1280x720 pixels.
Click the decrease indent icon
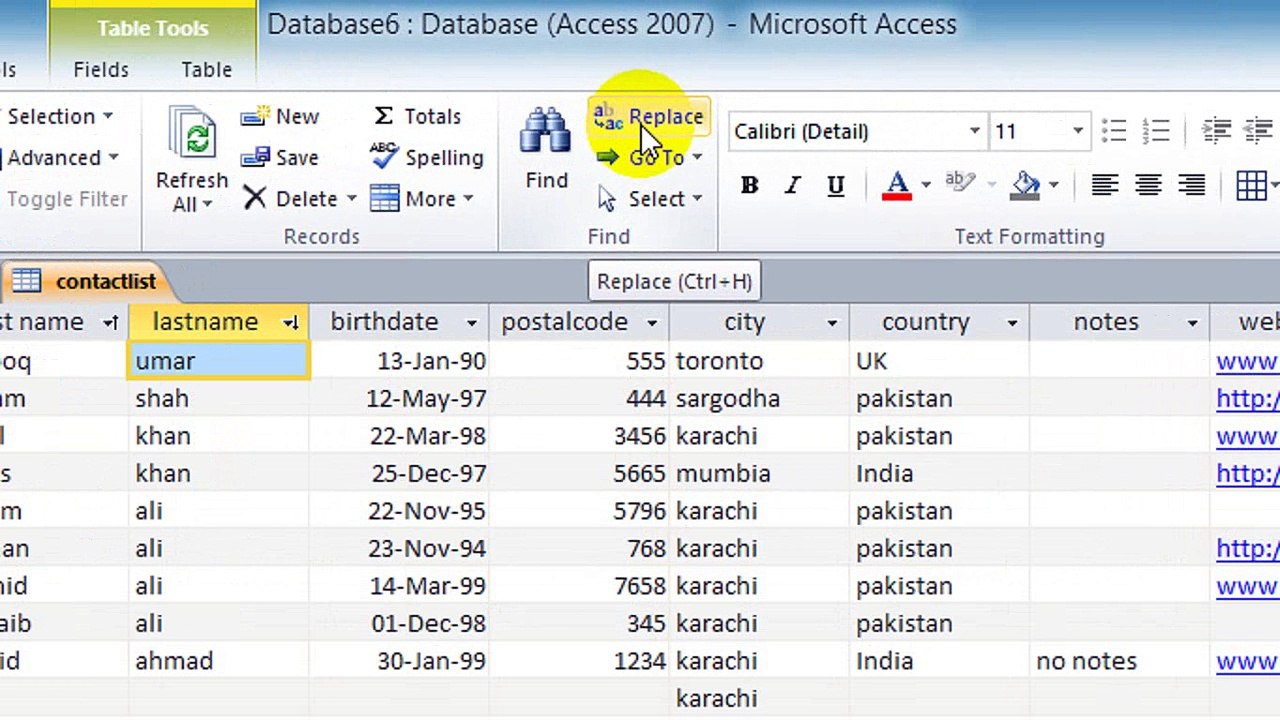(1216, 131)
